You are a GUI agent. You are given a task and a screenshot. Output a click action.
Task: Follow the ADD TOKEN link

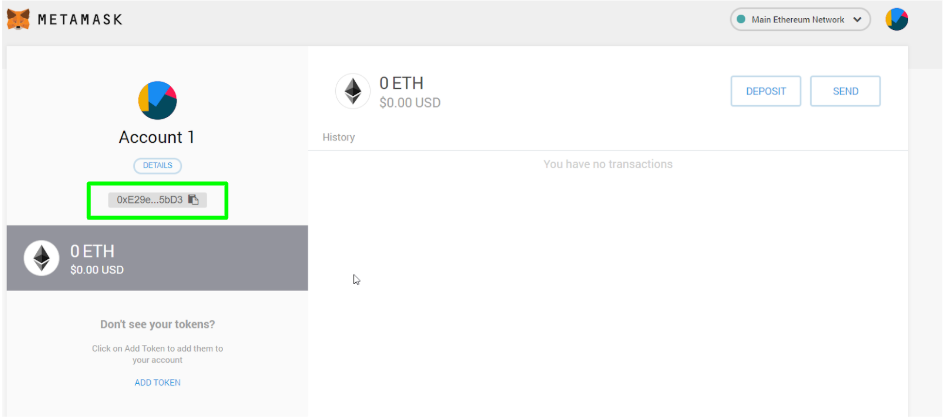[158, 382]
